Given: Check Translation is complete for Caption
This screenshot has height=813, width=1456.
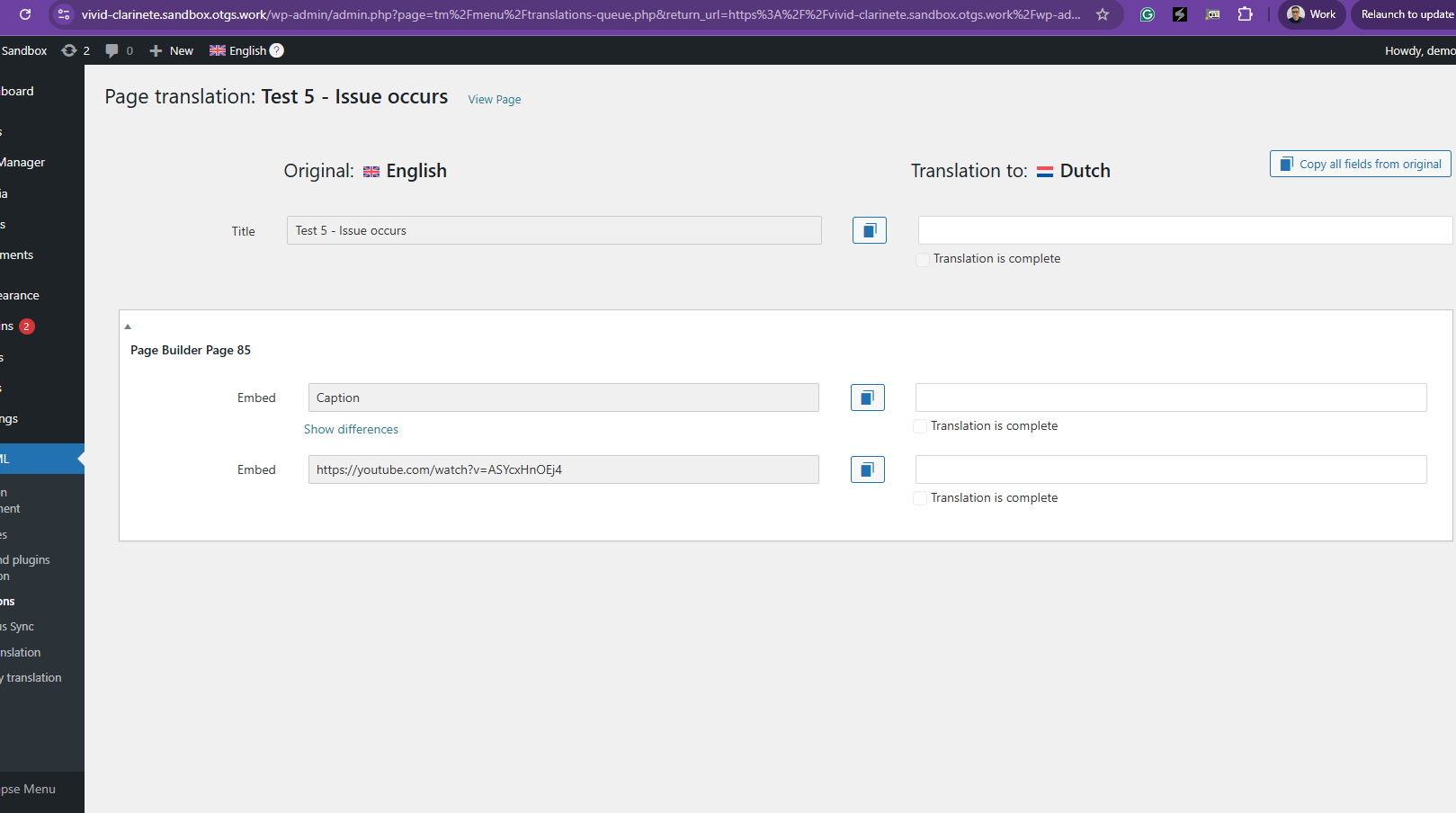Looking at the screenshot, I should coord(920,426).
